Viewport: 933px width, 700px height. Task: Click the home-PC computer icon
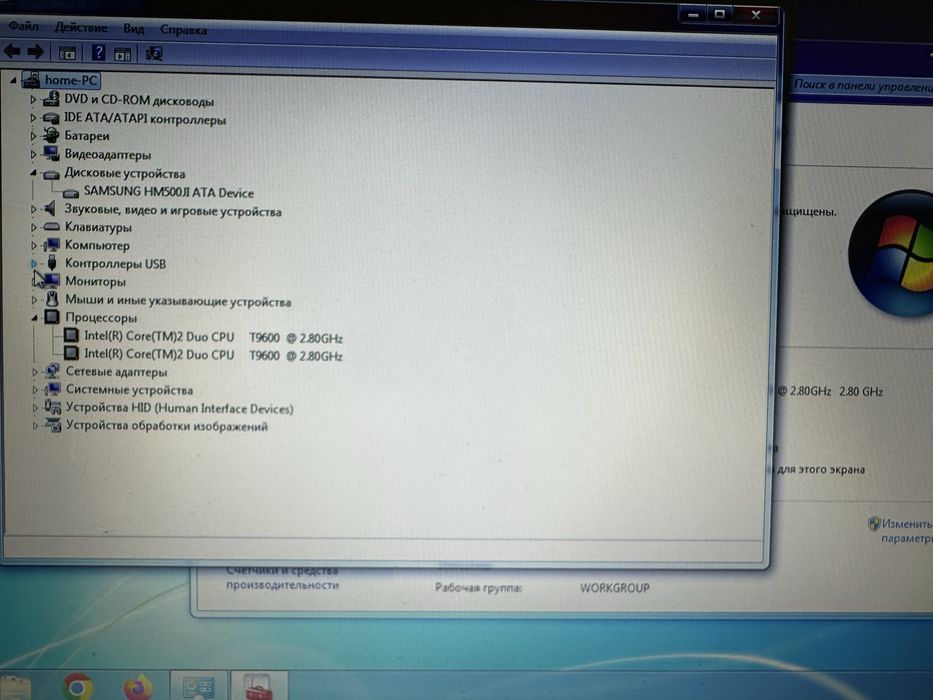pos(30,79)
